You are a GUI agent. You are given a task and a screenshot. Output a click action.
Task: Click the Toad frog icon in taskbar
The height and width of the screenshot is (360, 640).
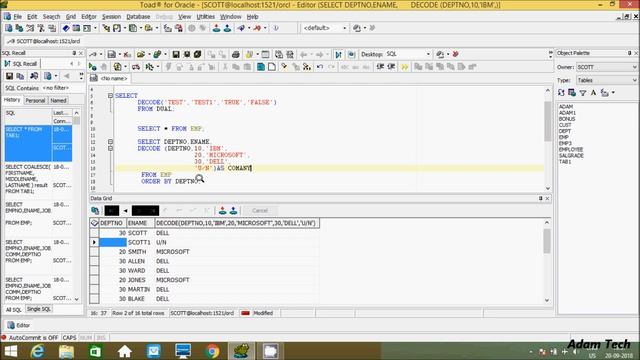tap(241, 351)
